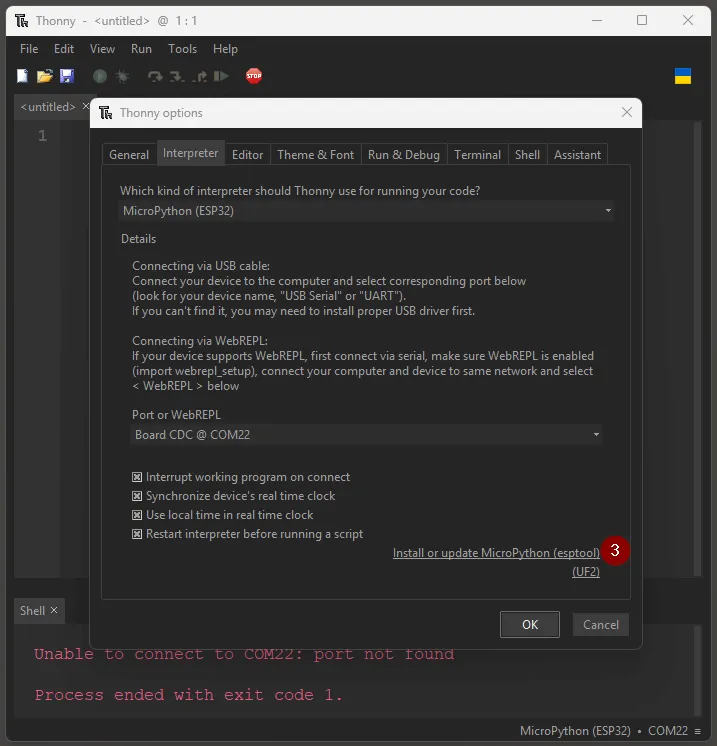717x746 pixels.
Task: Switch to the Terminal tab
Action: click(x=477, y=155)
